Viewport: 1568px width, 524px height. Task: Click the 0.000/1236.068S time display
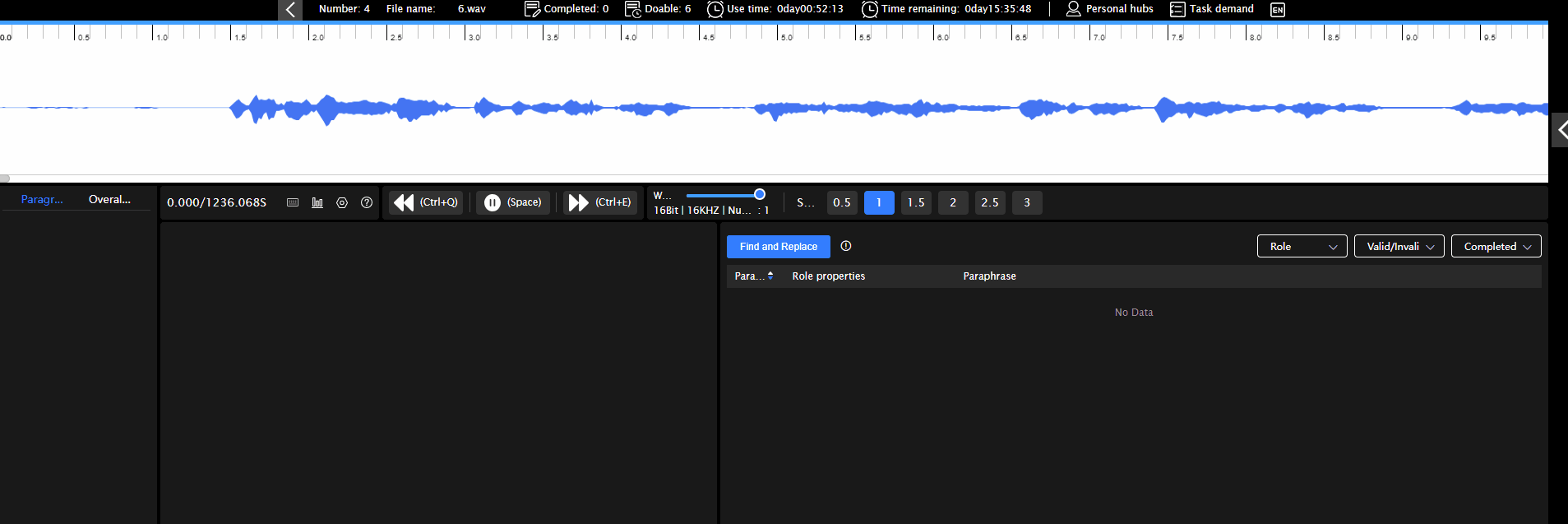(217, 202)
